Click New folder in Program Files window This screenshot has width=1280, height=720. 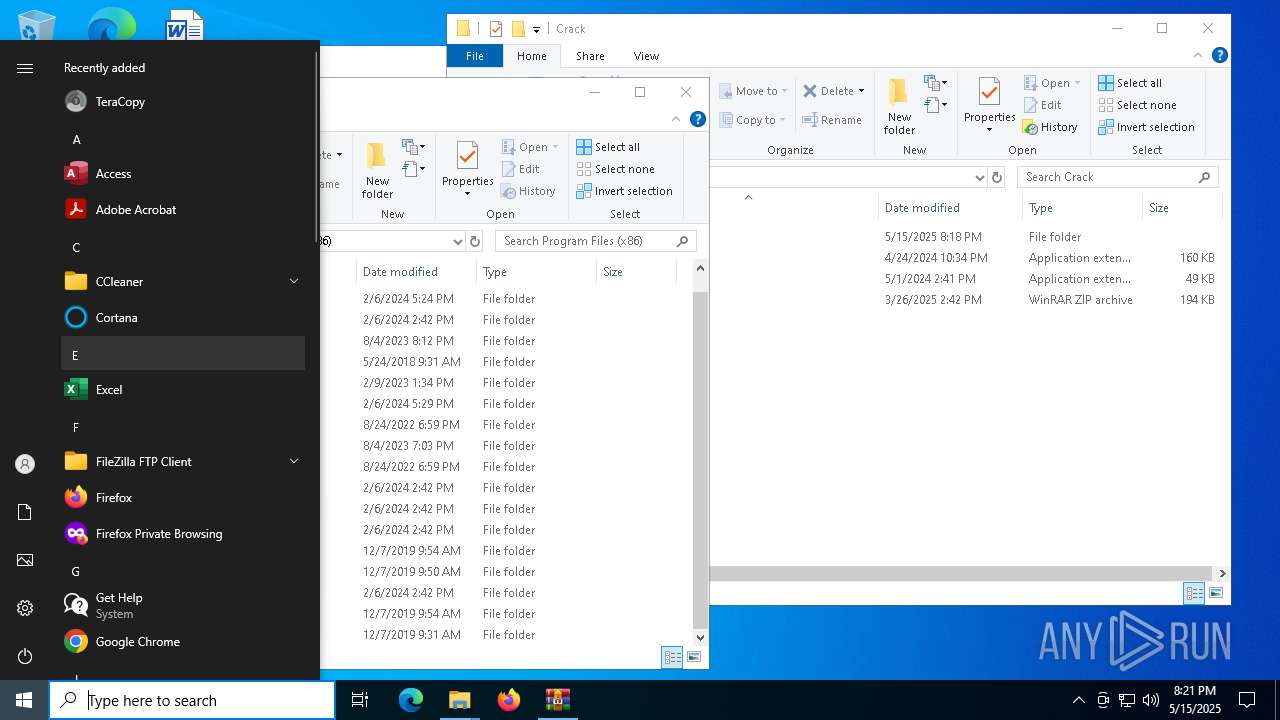point(377,169)
